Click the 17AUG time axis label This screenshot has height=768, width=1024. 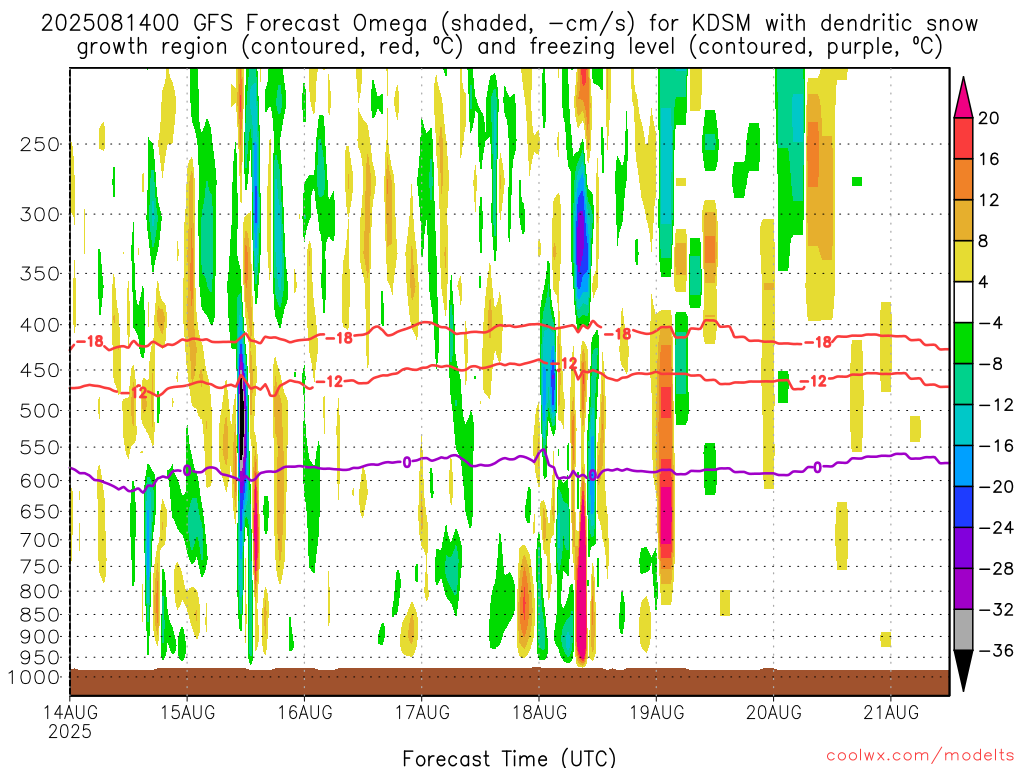(422, 712)
